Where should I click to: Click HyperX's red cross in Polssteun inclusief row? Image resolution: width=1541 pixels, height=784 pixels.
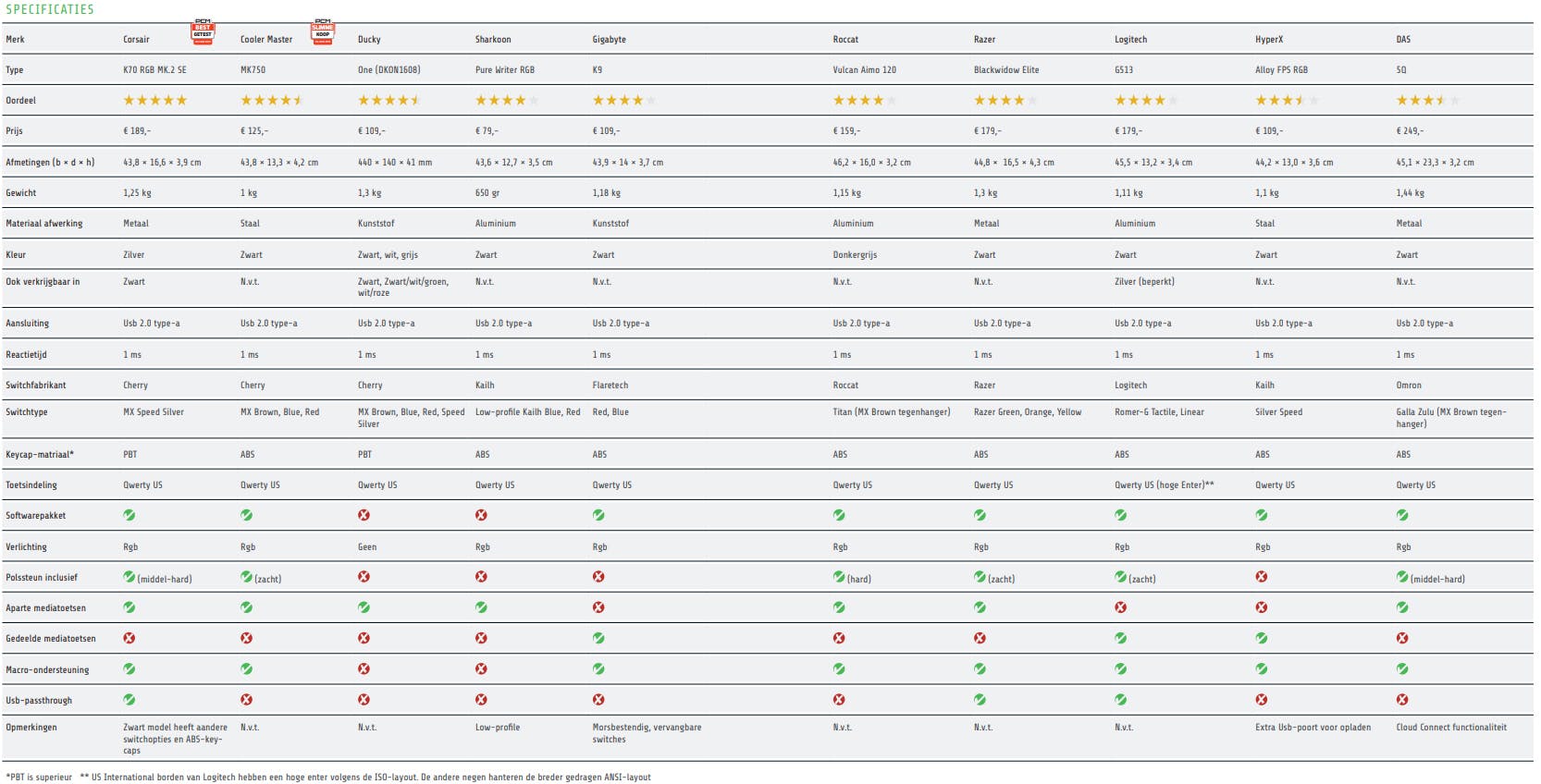1262,577
